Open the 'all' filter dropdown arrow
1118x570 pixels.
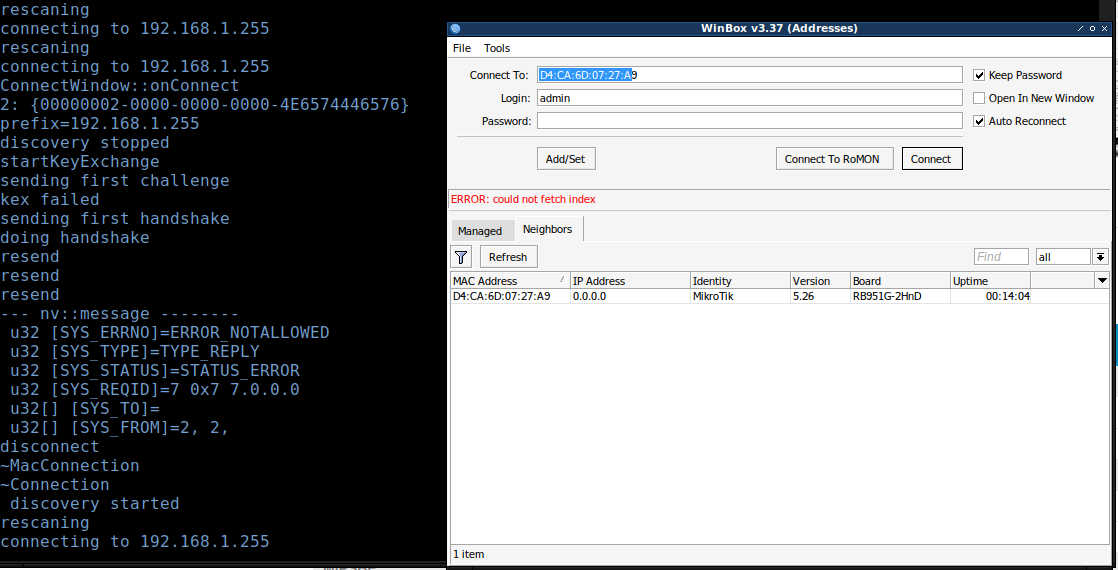tap(1100, 257)
